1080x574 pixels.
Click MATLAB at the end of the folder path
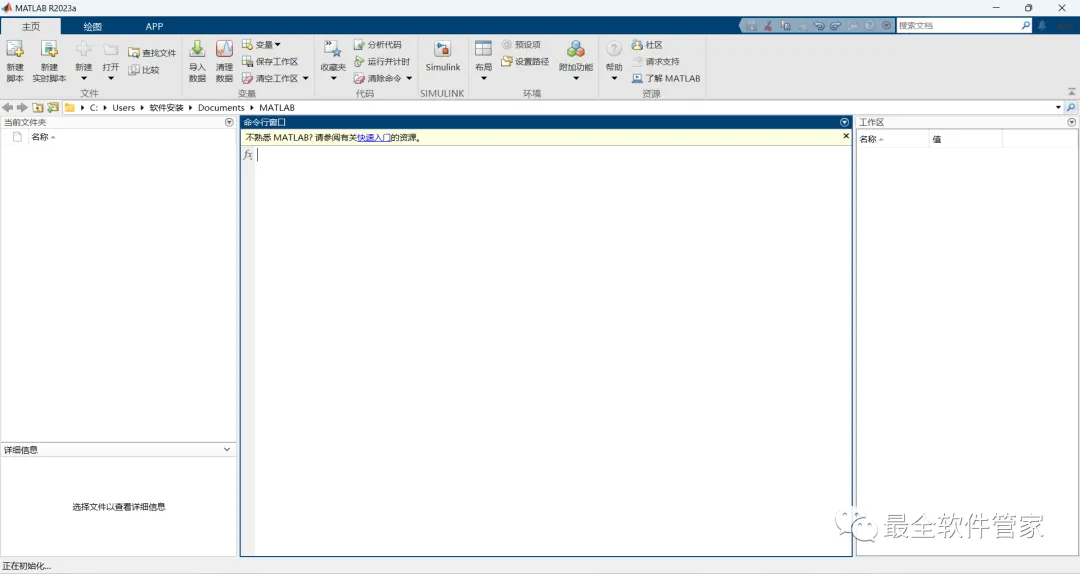click(277, 107)
